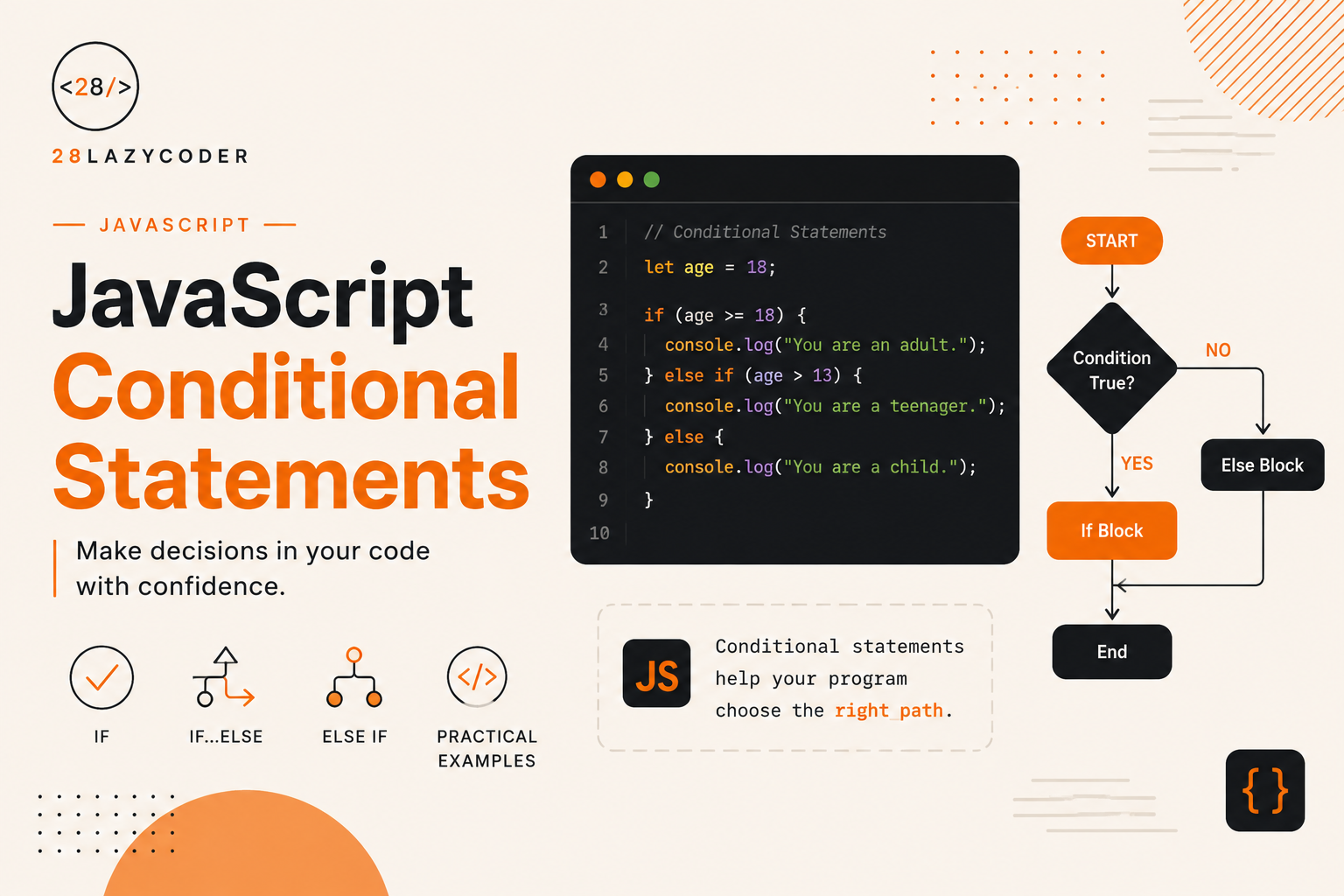1344x896 pixels.
Task: Click the green dot in code window
Action: 651,179
